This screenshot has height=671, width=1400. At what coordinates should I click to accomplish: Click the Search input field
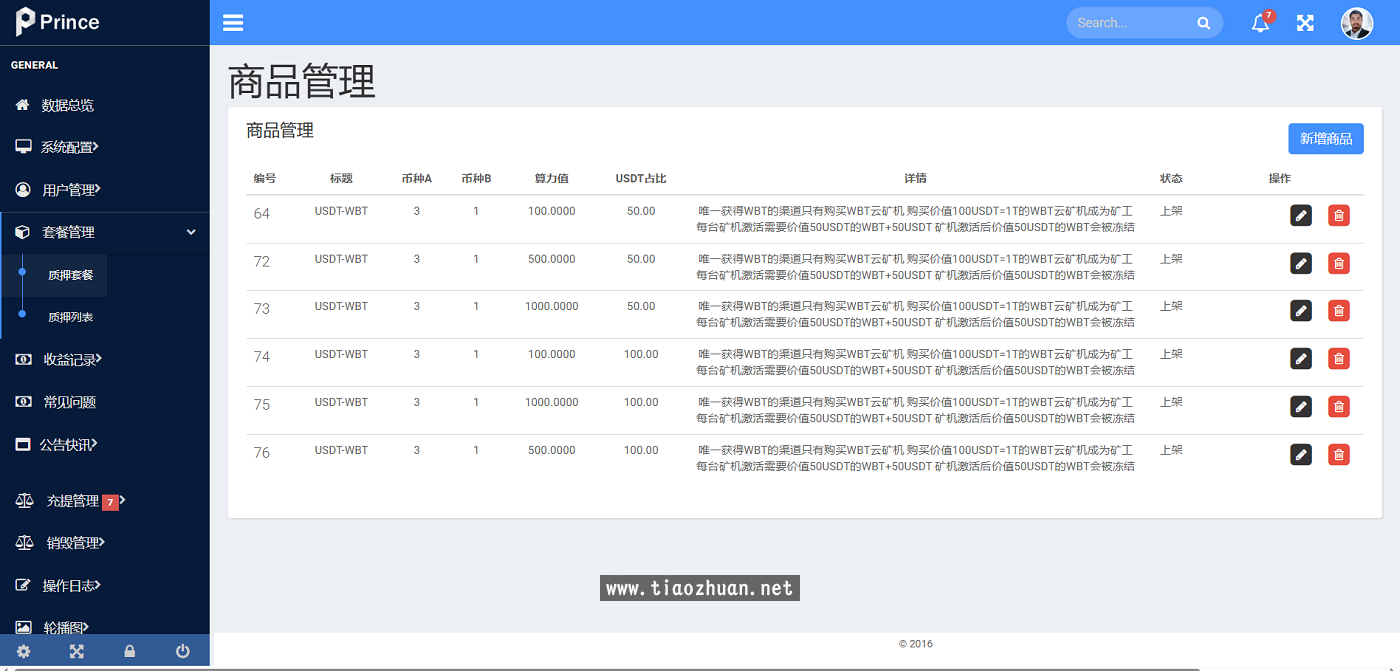(1132, 23)
